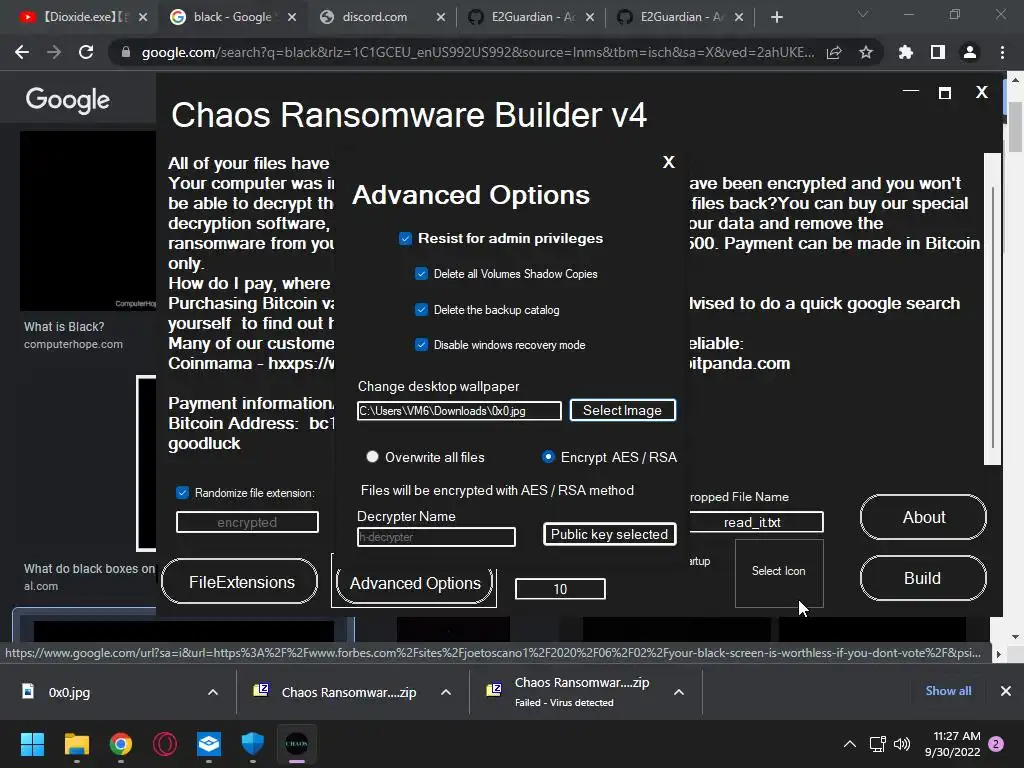Select Encrypt AES / RSA radio button
The width and height of the screenshot is (1024, 768).
tap(548, 457)
